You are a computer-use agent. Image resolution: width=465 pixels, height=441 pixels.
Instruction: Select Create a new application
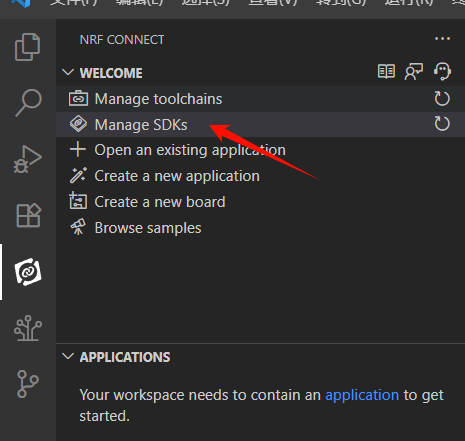click(260, 176)
